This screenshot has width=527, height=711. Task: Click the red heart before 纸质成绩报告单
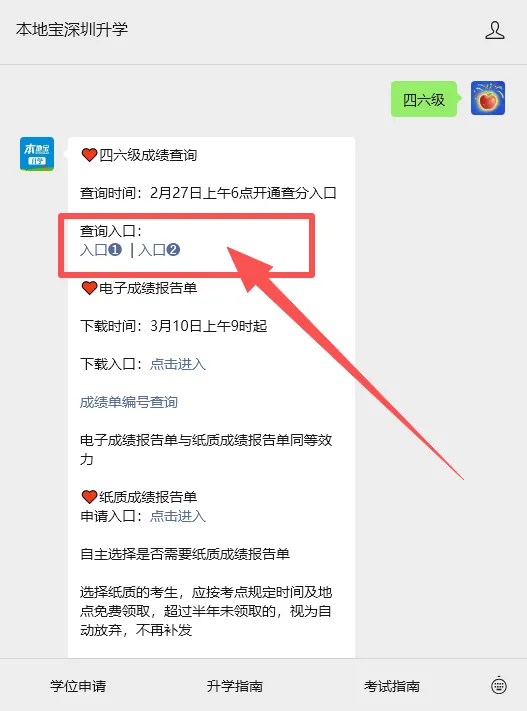(x=89, y=497)
